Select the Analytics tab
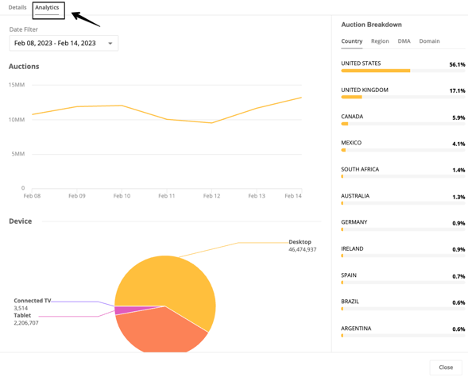468x377 pixels. 47,8
